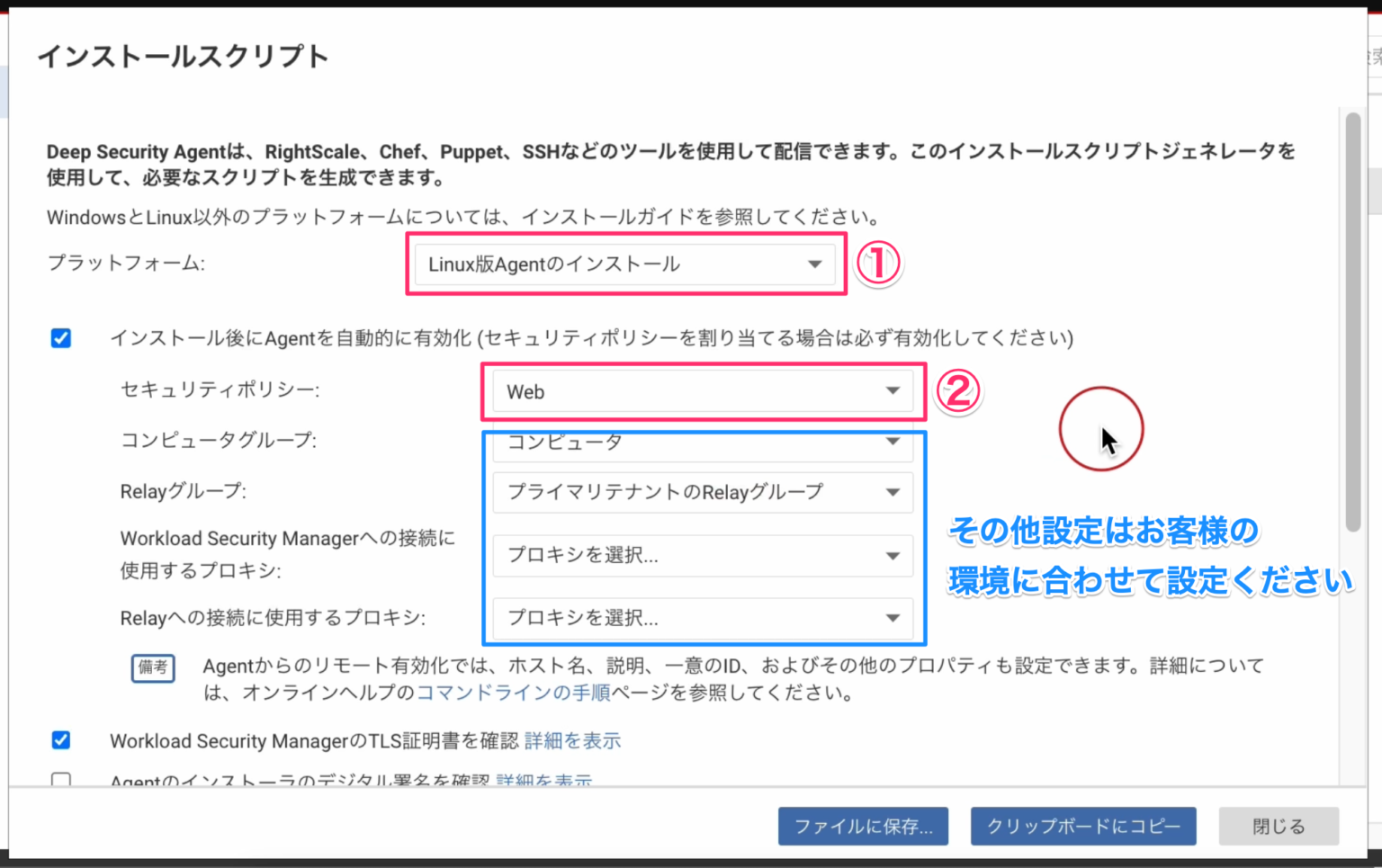Open the Relayへの接続 proxy dropdown
The width and height of the screenshot is (1382, 868).
pos(703,618)
